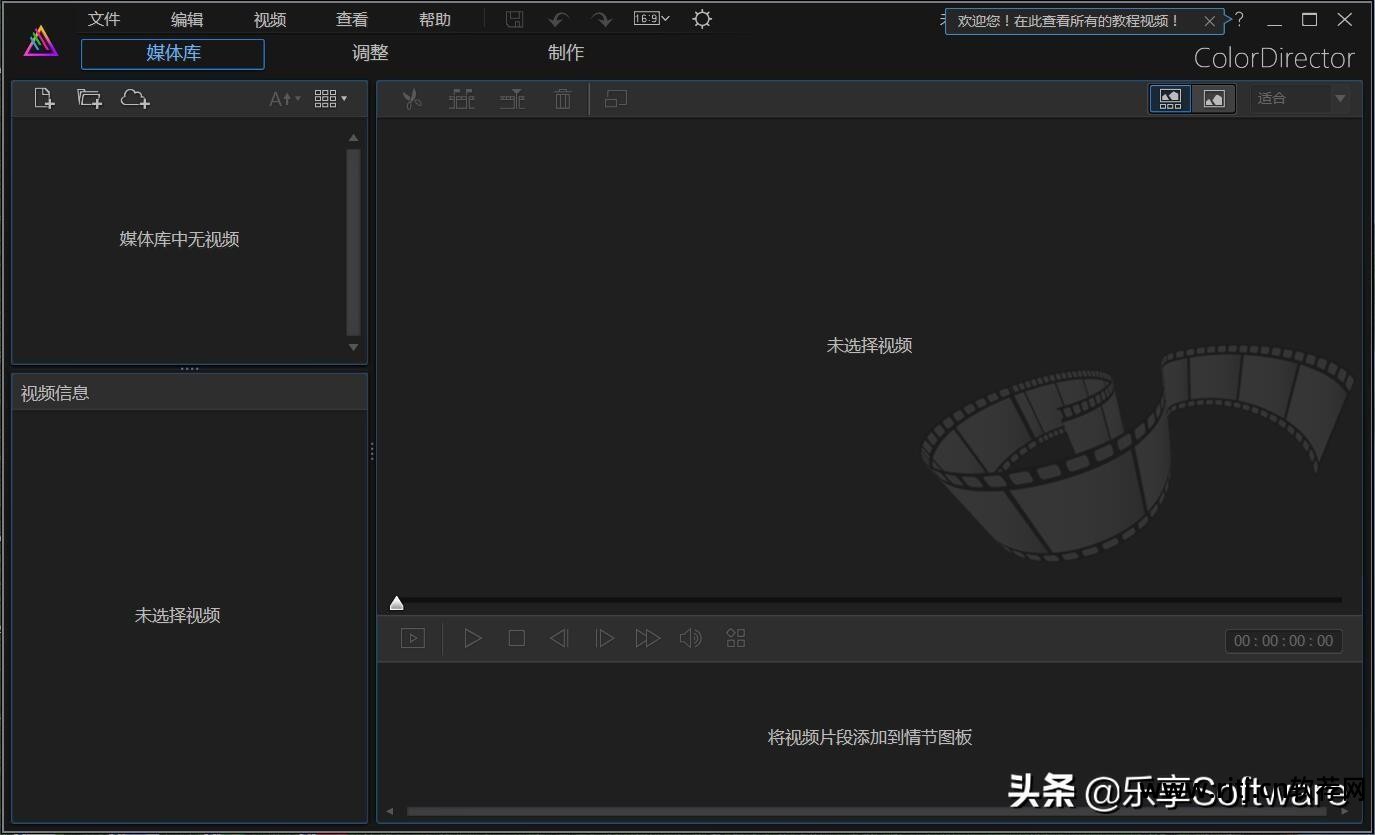Click the speaker volume icon
The image size is (1375, 835).
point(691,638)
